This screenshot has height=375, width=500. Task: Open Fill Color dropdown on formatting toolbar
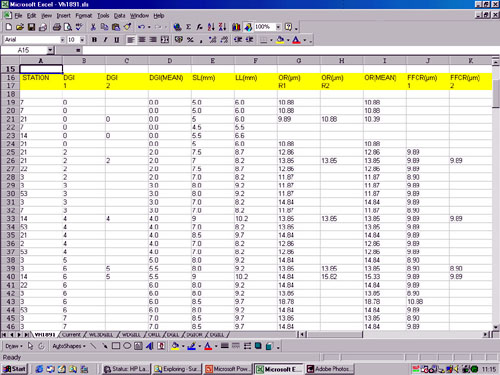pyautogui.click(x=288, y=40)
